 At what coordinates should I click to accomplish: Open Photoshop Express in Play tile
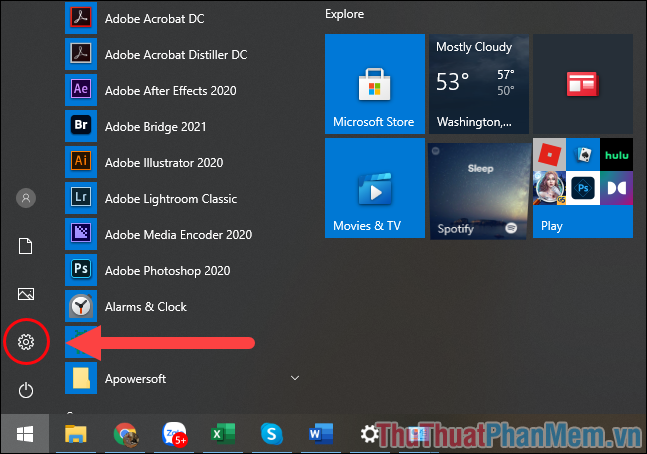pyautogui.click(x=583, y=188)
